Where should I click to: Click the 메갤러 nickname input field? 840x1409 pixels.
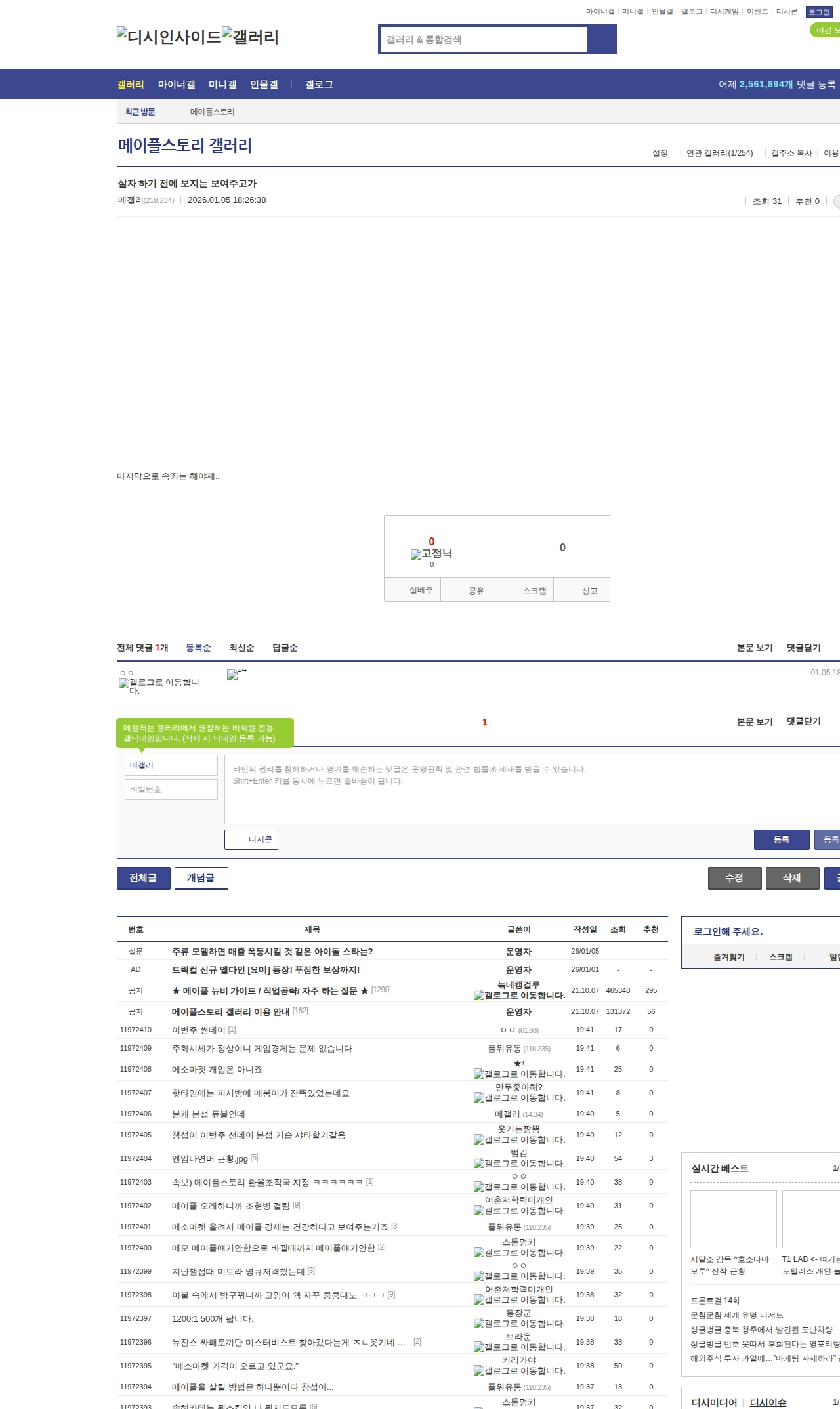(171, 765)
